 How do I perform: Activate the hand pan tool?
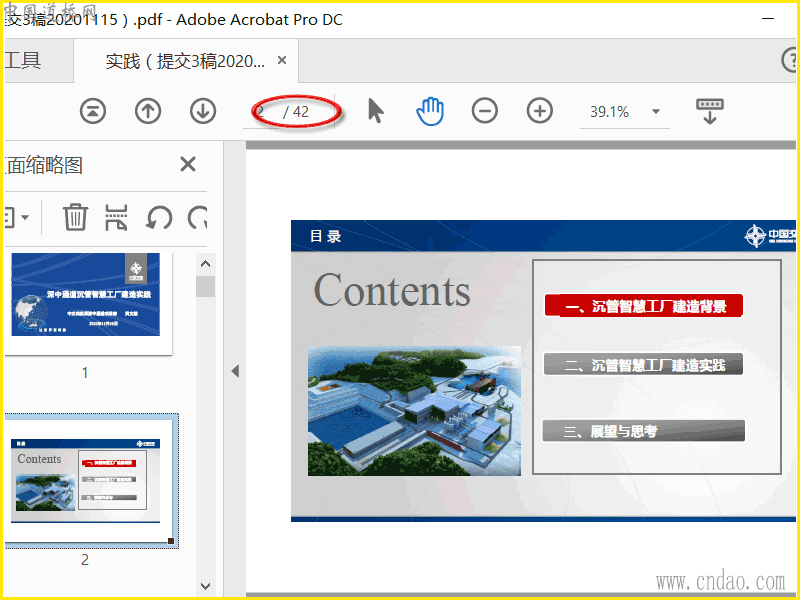point(430,111)
